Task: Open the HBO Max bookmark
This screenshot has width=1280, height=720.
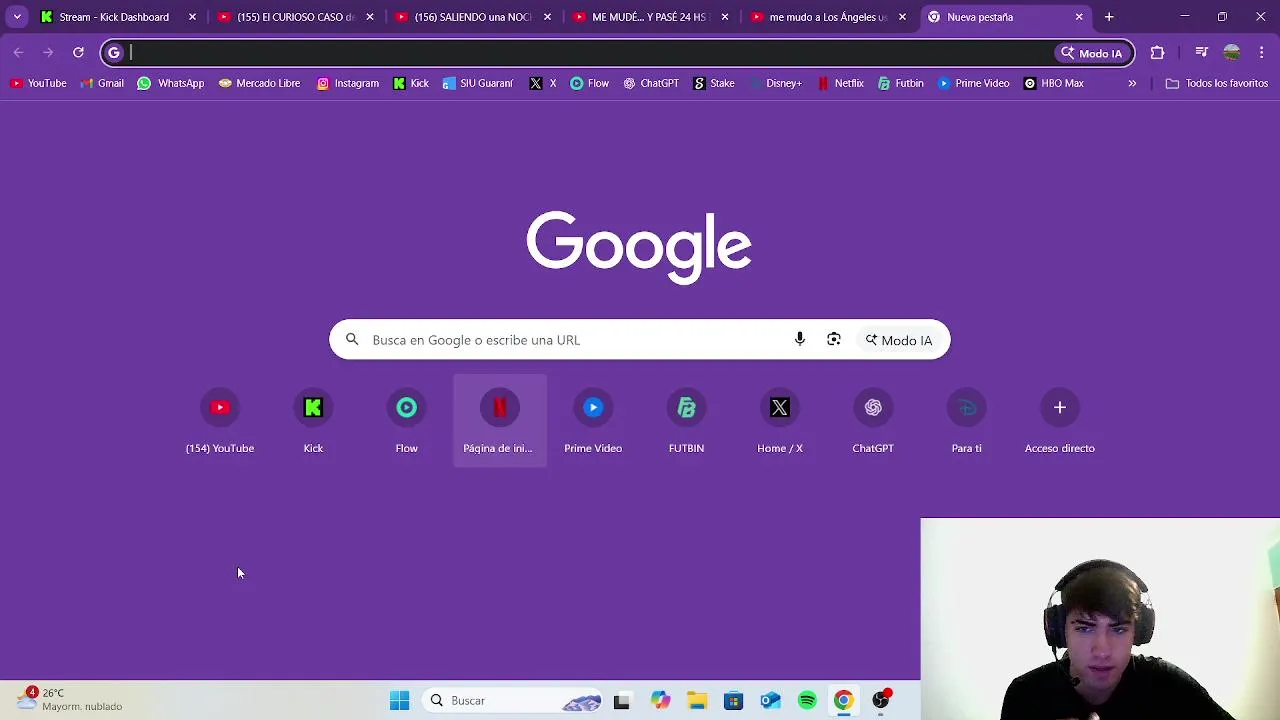Action: [x=1054, y=83]
